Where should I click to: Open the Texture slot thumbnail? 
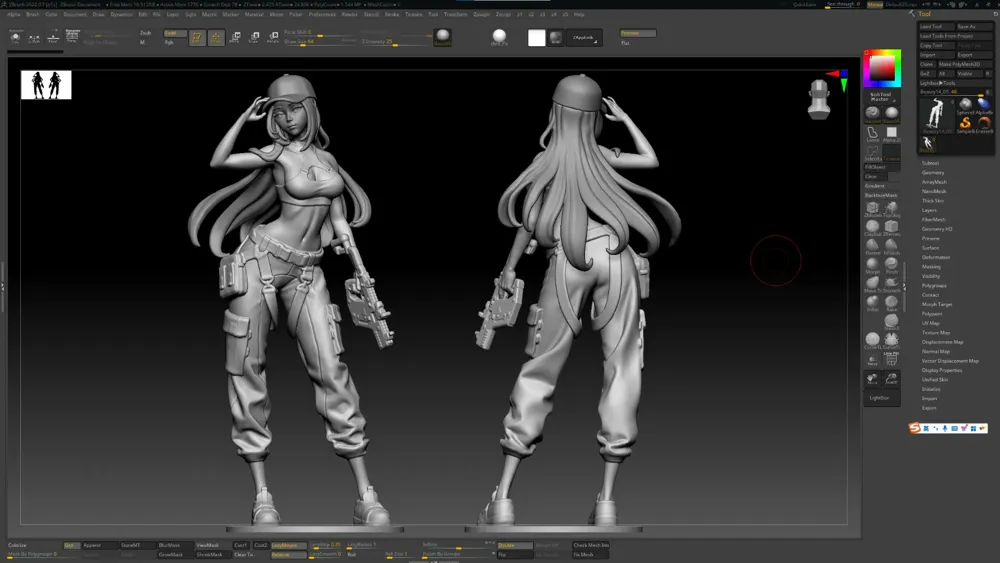click(891, 153)
